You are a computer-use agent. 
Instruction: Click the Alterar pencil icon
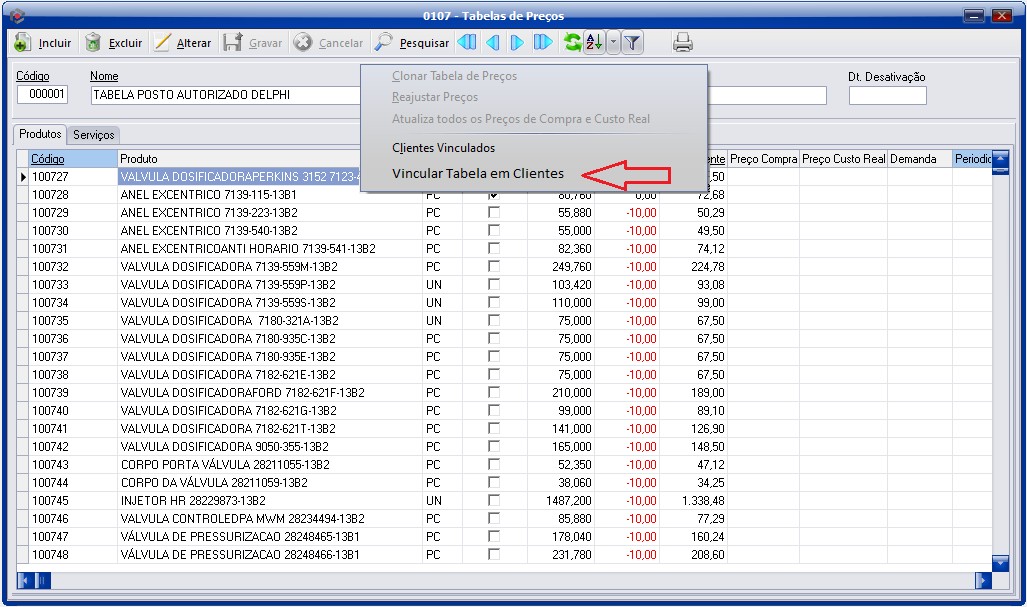[163, 43]
